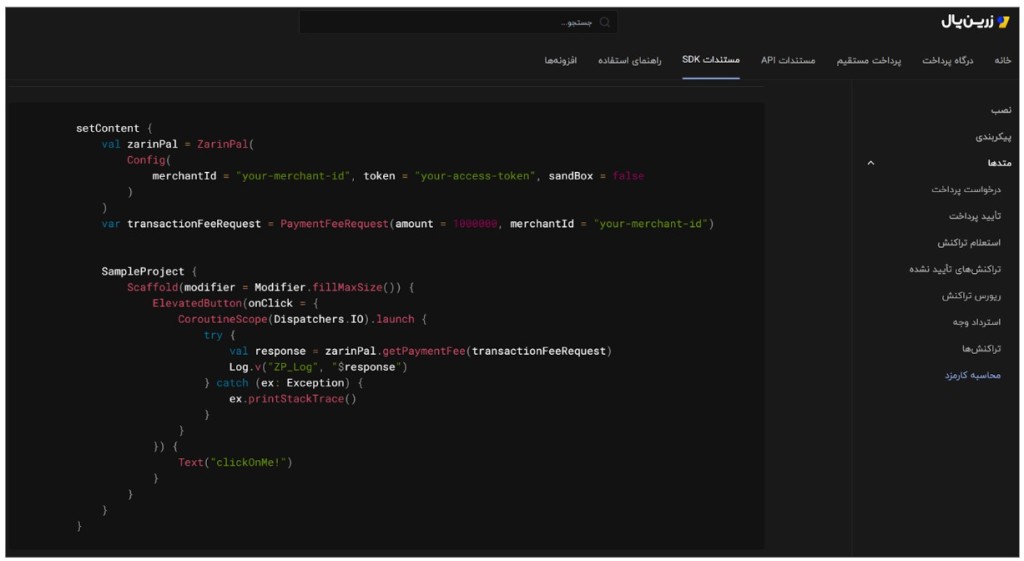This screenshot has height=561, width=1024.
Task: Click PaymentFeeRequest in the code
Action: pos(334,223)
